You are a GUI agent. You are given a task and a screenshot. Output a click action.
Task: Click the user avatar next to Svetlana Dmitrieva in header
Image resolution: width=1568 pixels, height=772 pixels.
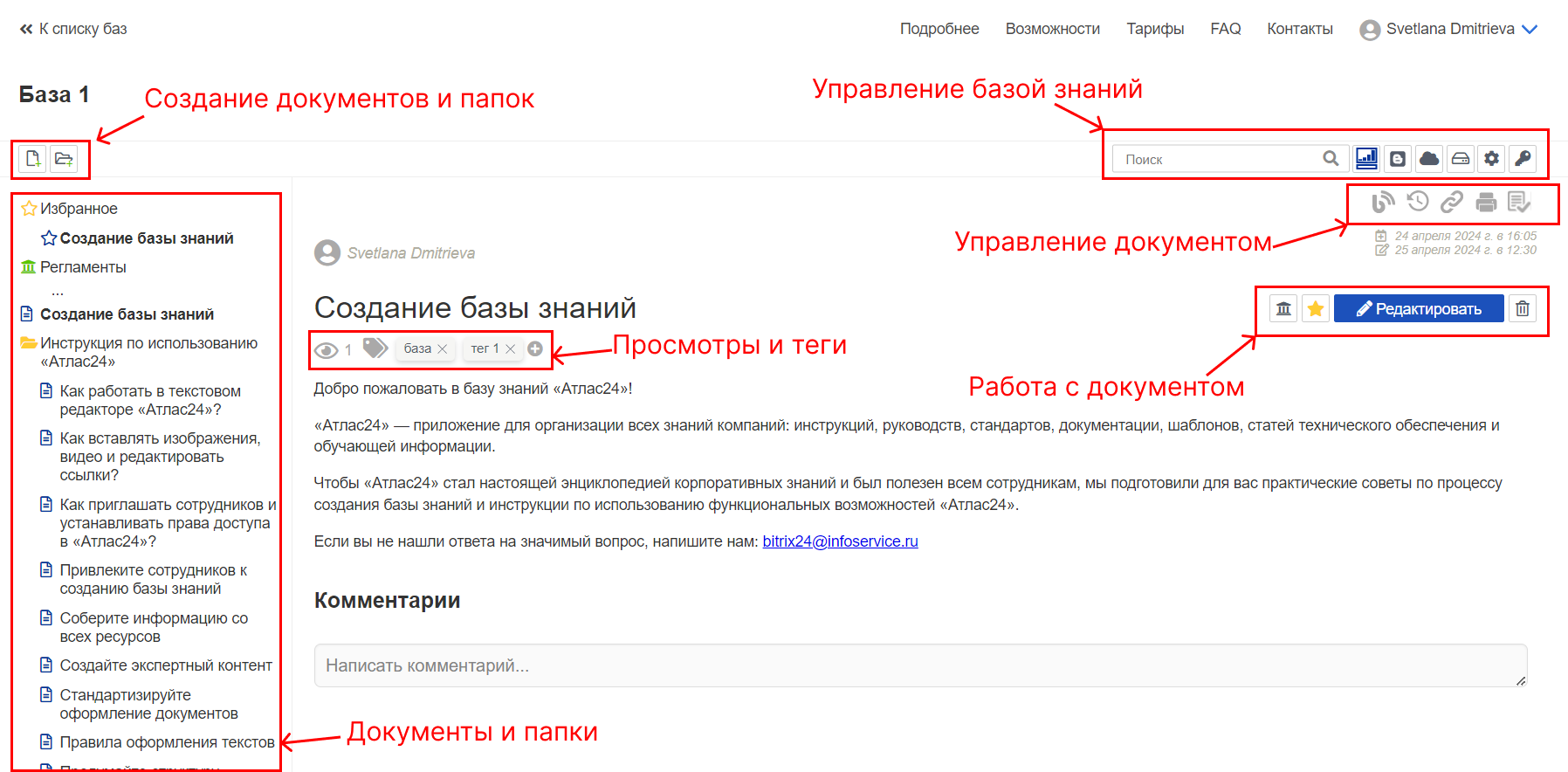pos(1370,30)
